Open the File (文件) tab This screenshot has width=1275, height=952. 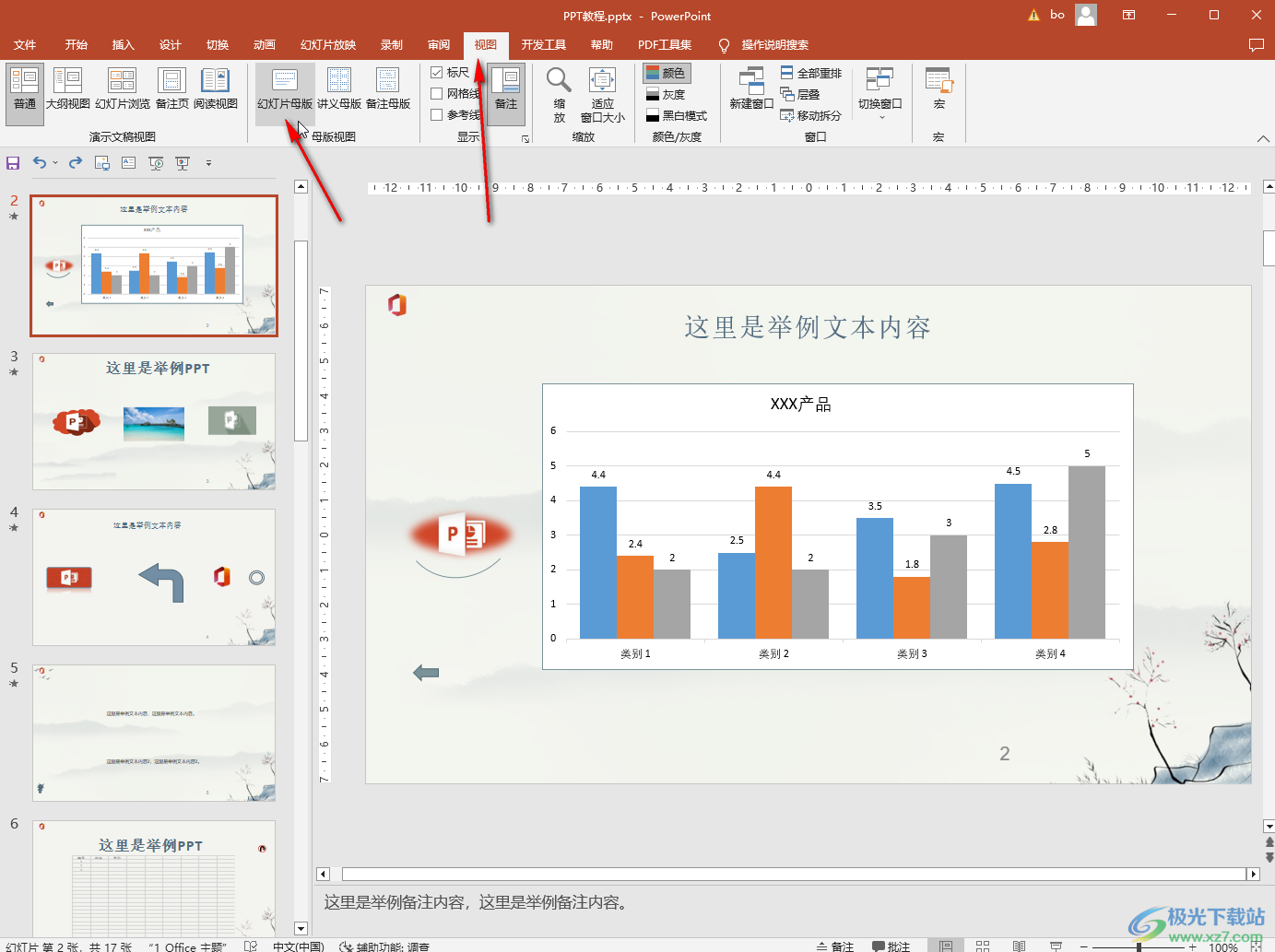(x=25, y=44)
